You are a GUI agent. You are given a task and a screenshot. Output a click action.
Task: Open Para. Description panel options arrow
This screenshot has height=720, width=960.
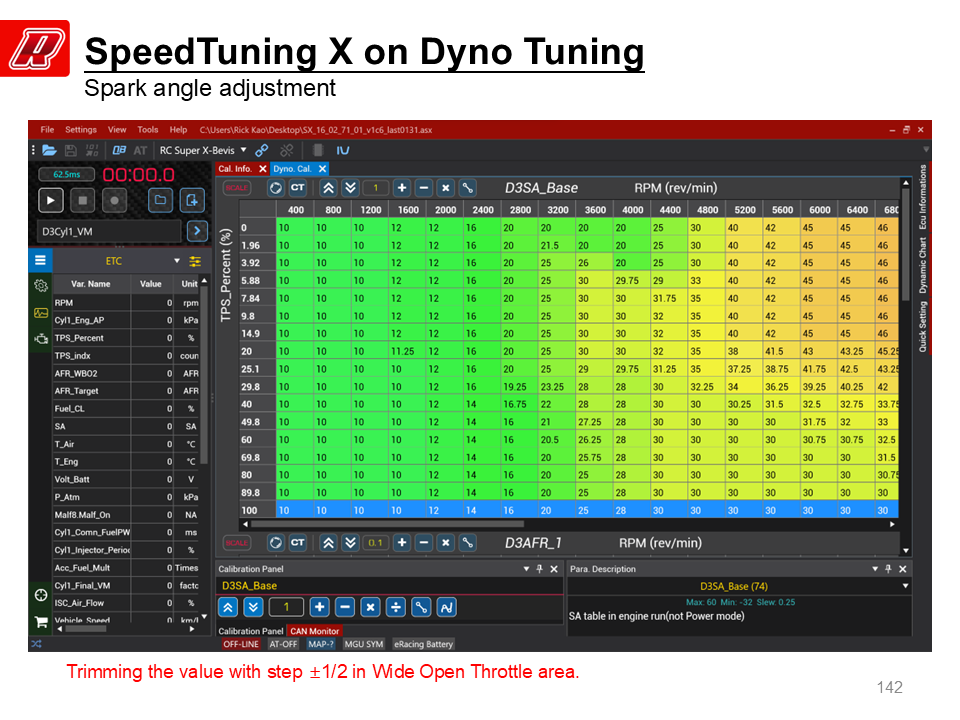(x=875, y=569)
